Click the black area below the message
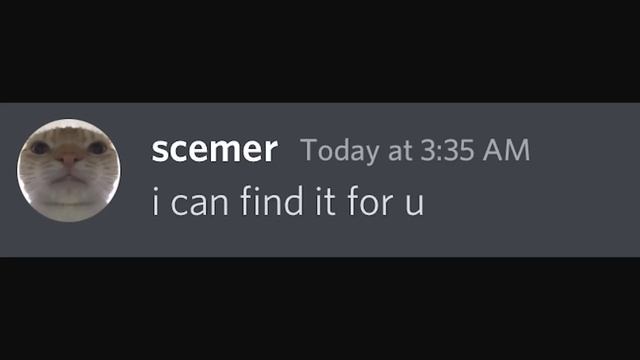Screen dimensions: 640x360 pos(320,309)
